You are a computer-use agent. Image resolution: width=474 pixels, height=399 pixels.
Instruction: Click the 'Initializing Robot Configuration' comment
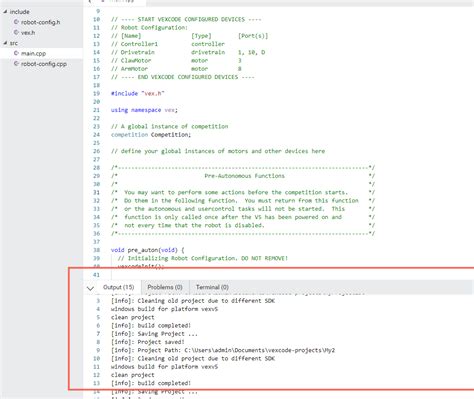[x=203, y=258]
